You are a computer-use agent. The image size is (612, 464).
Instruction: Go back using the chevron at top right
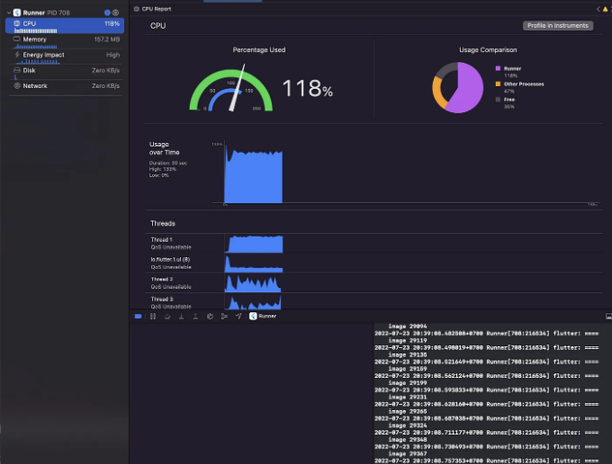(598, 9)
